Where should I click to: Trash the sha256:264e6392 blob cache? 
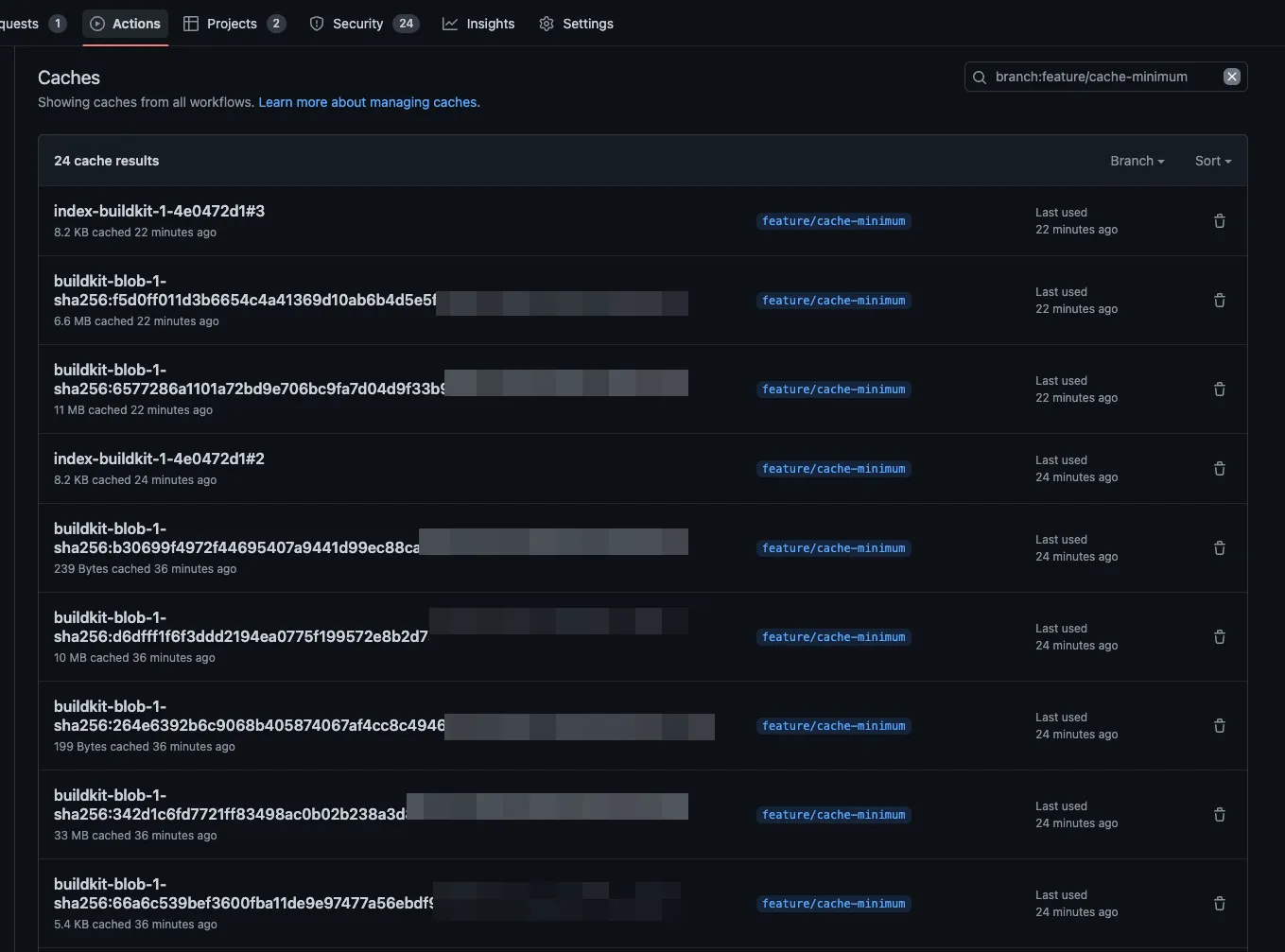1219,726
